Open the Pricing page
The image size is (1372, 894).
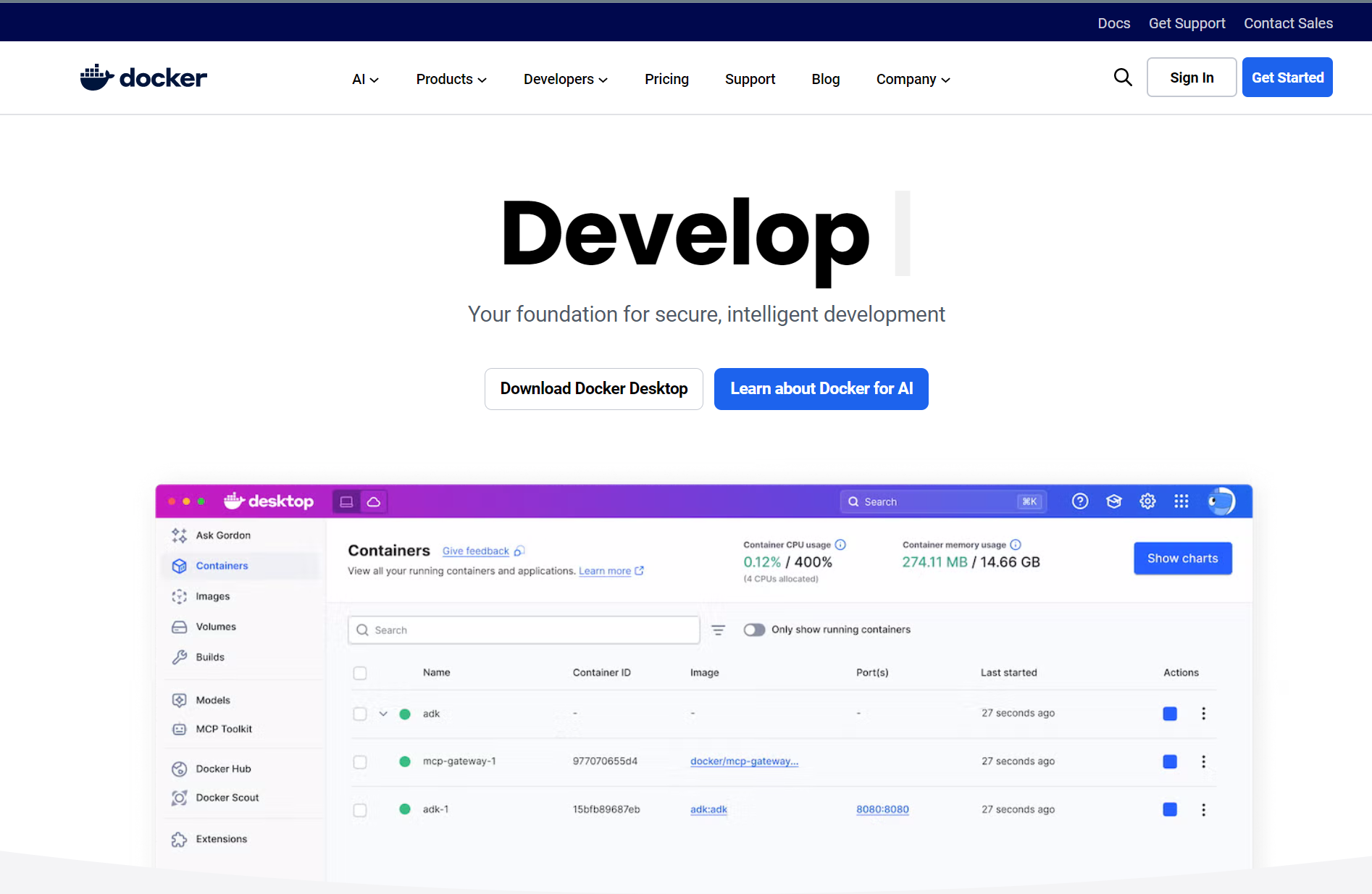coord(666,79)
